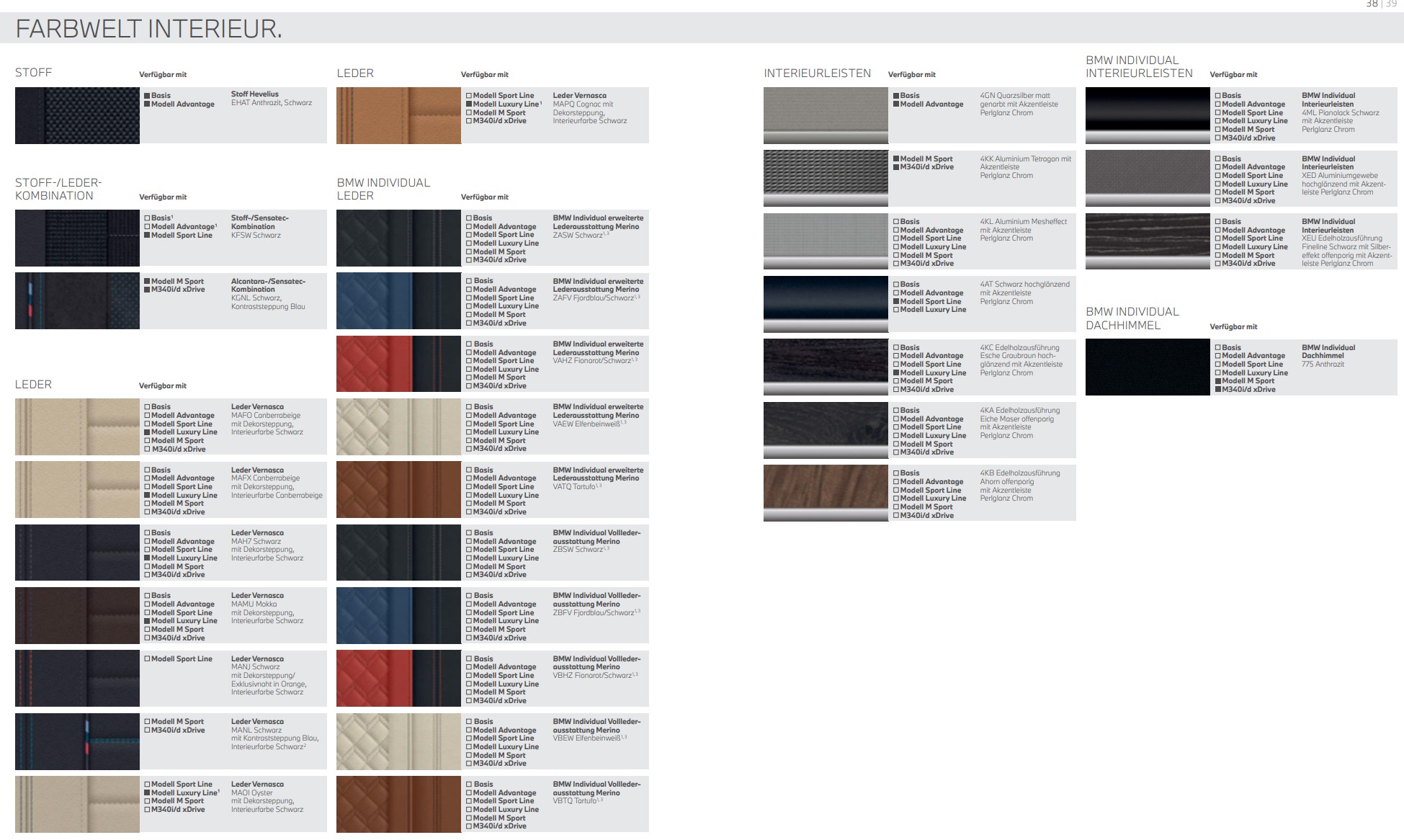Click the BMW INDIVIDUAL DACHHIMMEL heading
1404x840 pixels.
(x=1132, y=318)
